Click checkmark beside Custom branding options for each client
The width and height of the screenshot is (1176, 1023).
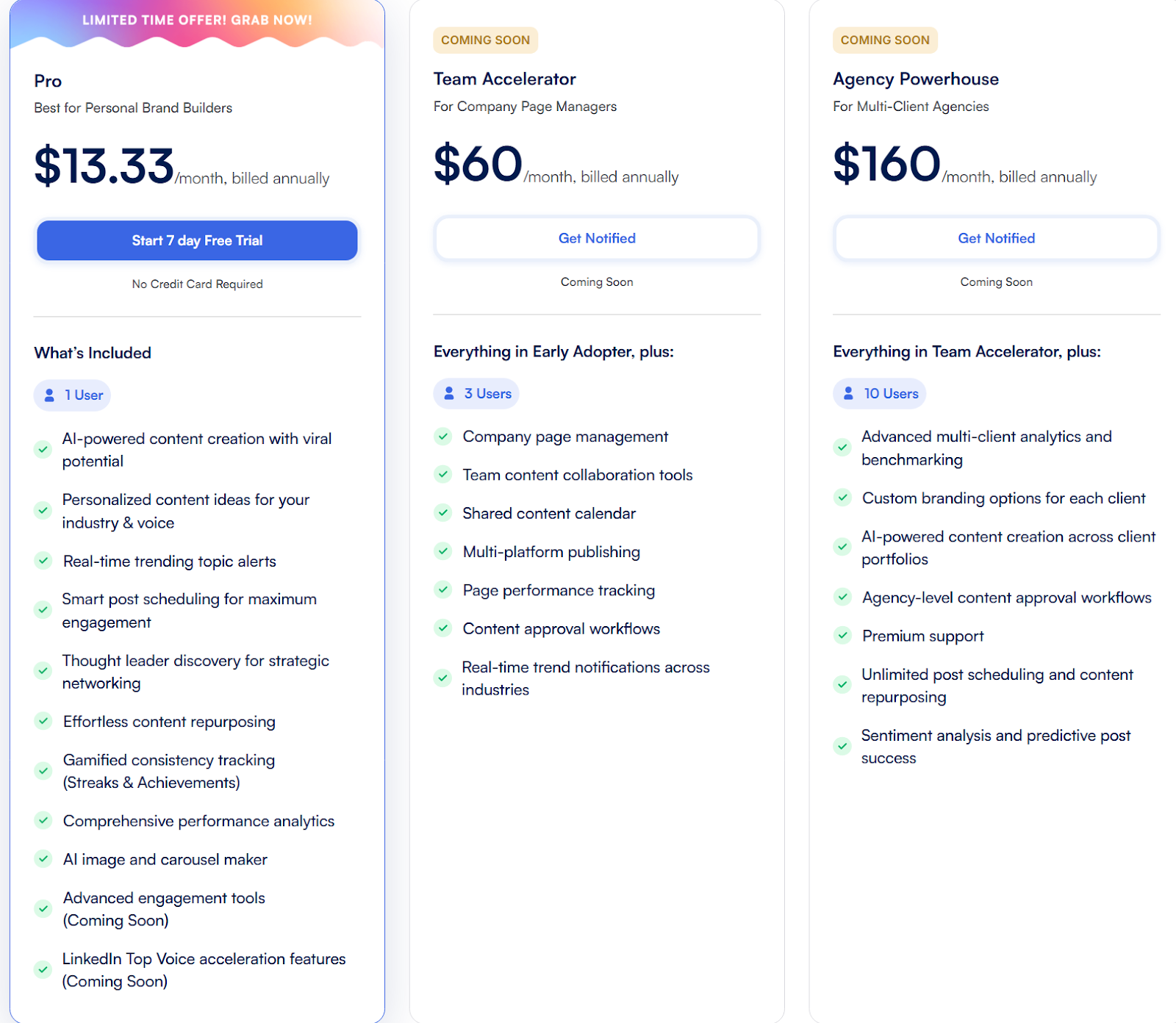pos(842,498)
